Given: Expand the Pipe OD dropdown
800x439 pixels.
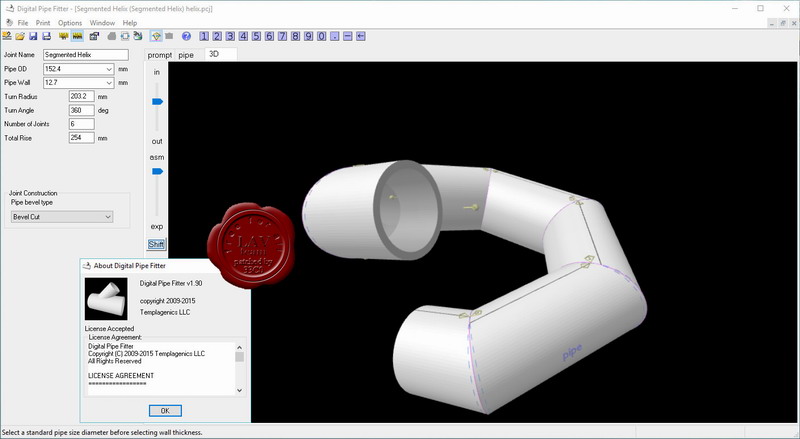Looking at the screenshot, I should pyautogui.click(x=109, y=69).
